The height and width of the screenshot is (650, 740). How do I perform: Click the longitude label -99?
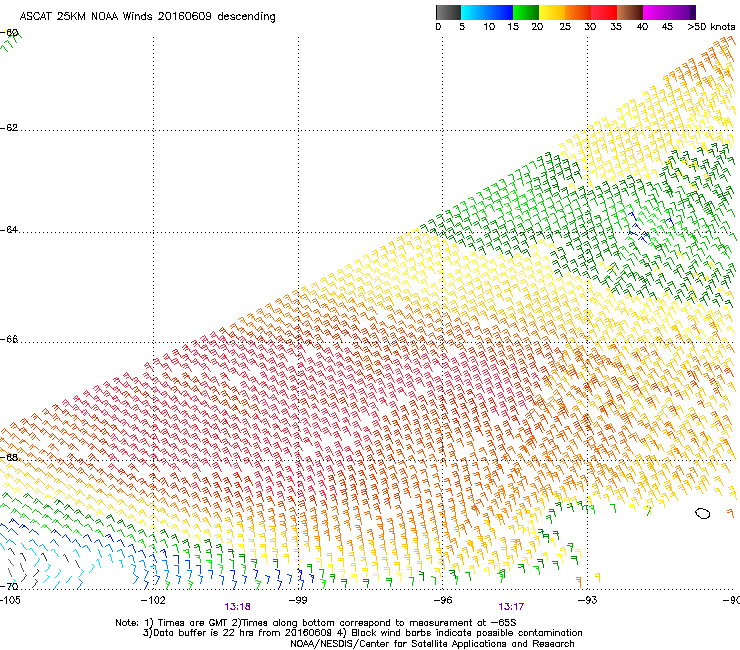[x=298, y=600]
